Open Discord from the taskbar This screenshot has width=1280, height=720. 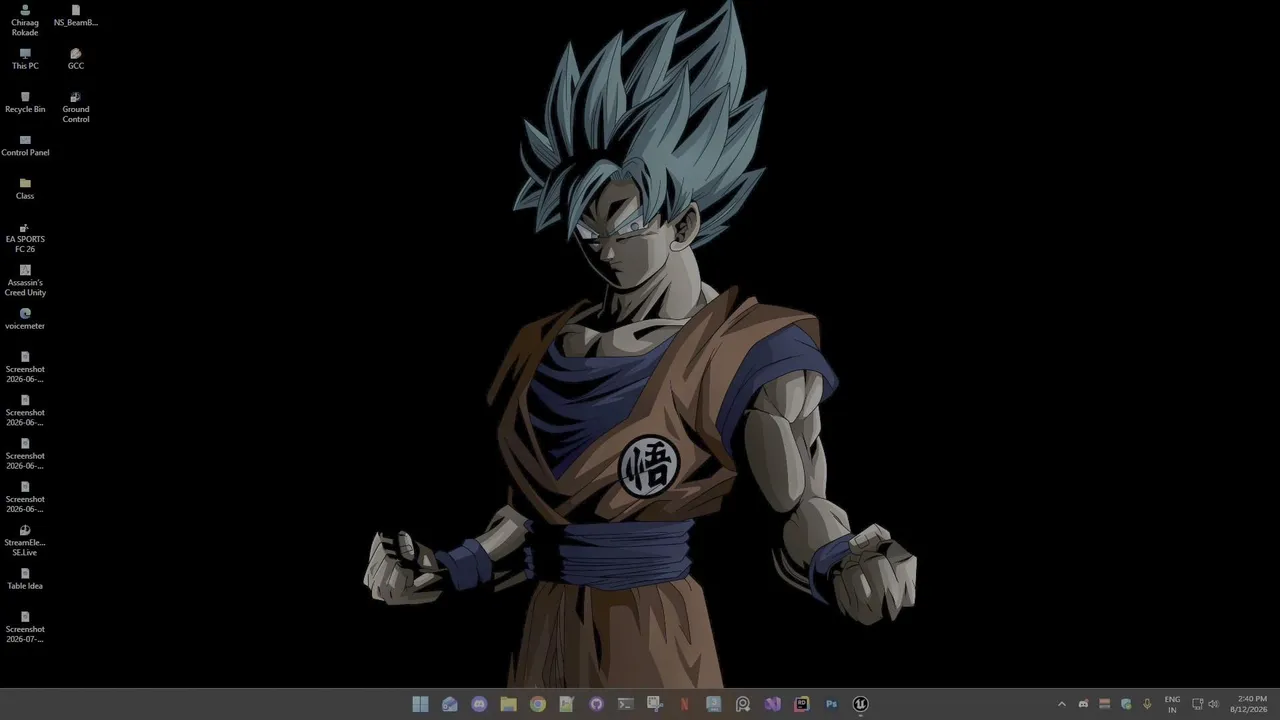click(x=479, y=704)
